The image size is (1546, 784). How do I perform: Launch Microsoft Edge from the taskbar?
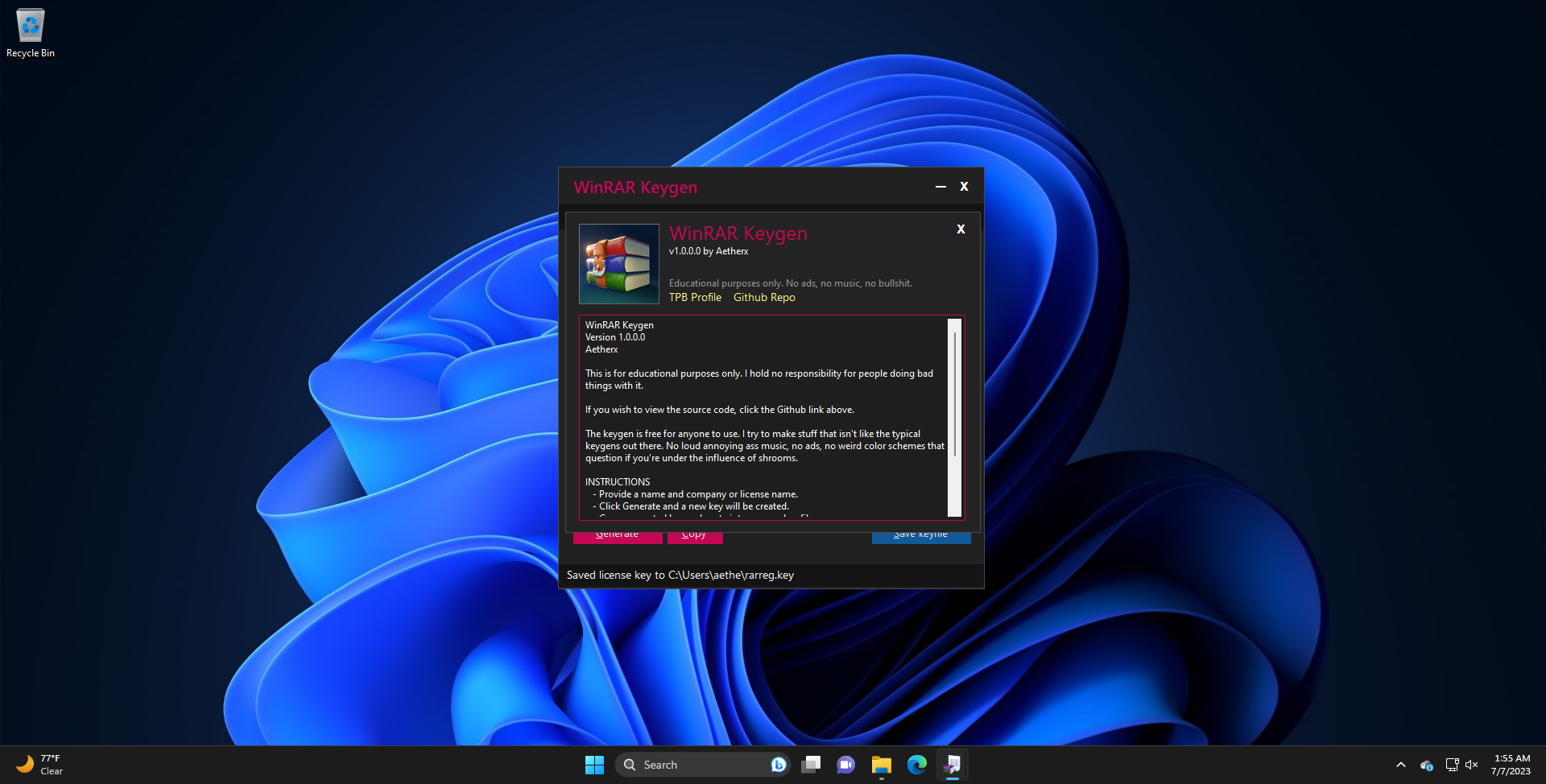917,765
